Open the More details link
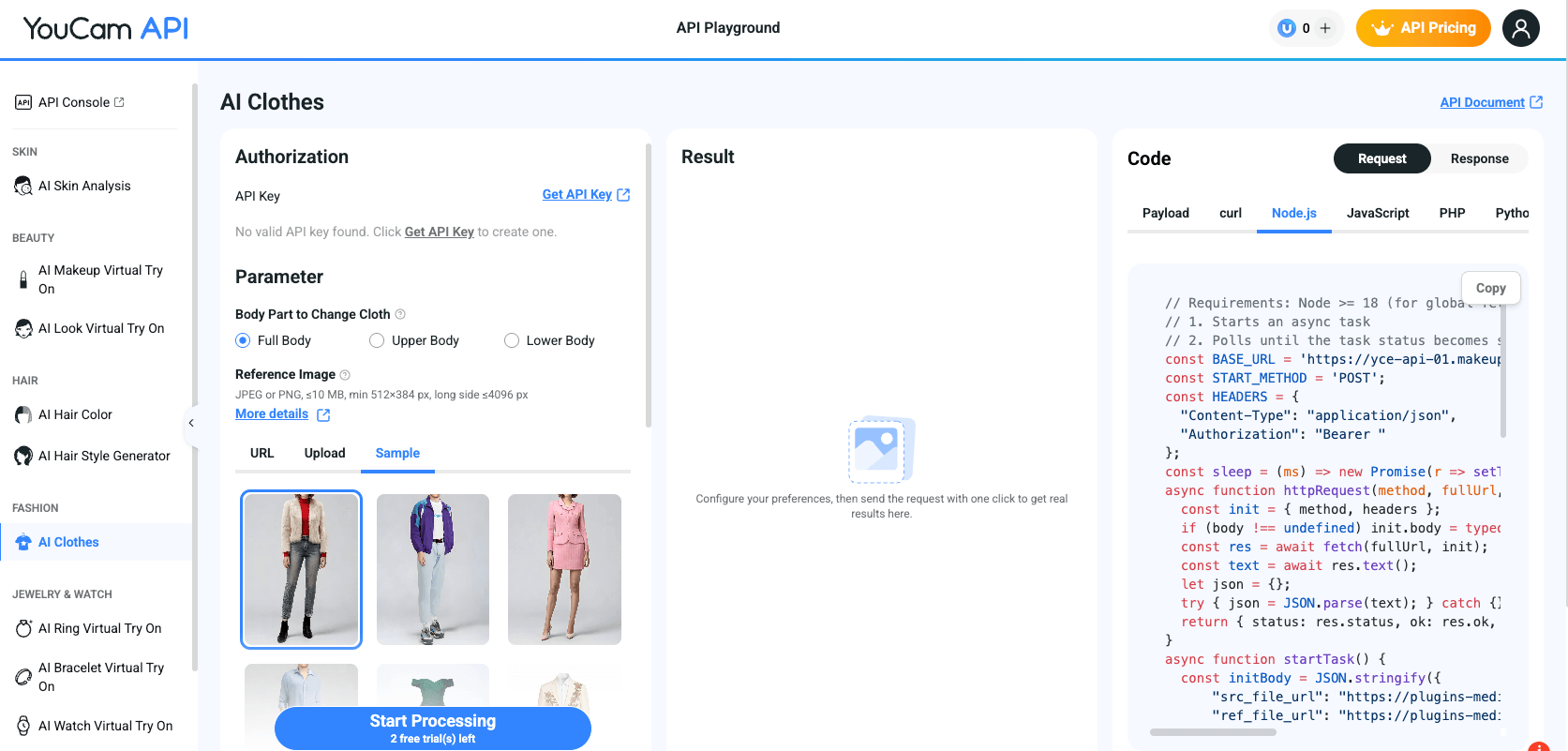 click(x=272, y=413)
